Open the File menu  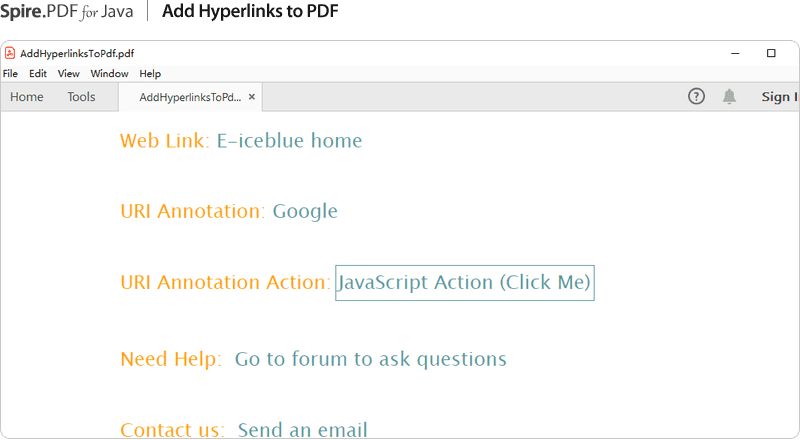(10, 74)
